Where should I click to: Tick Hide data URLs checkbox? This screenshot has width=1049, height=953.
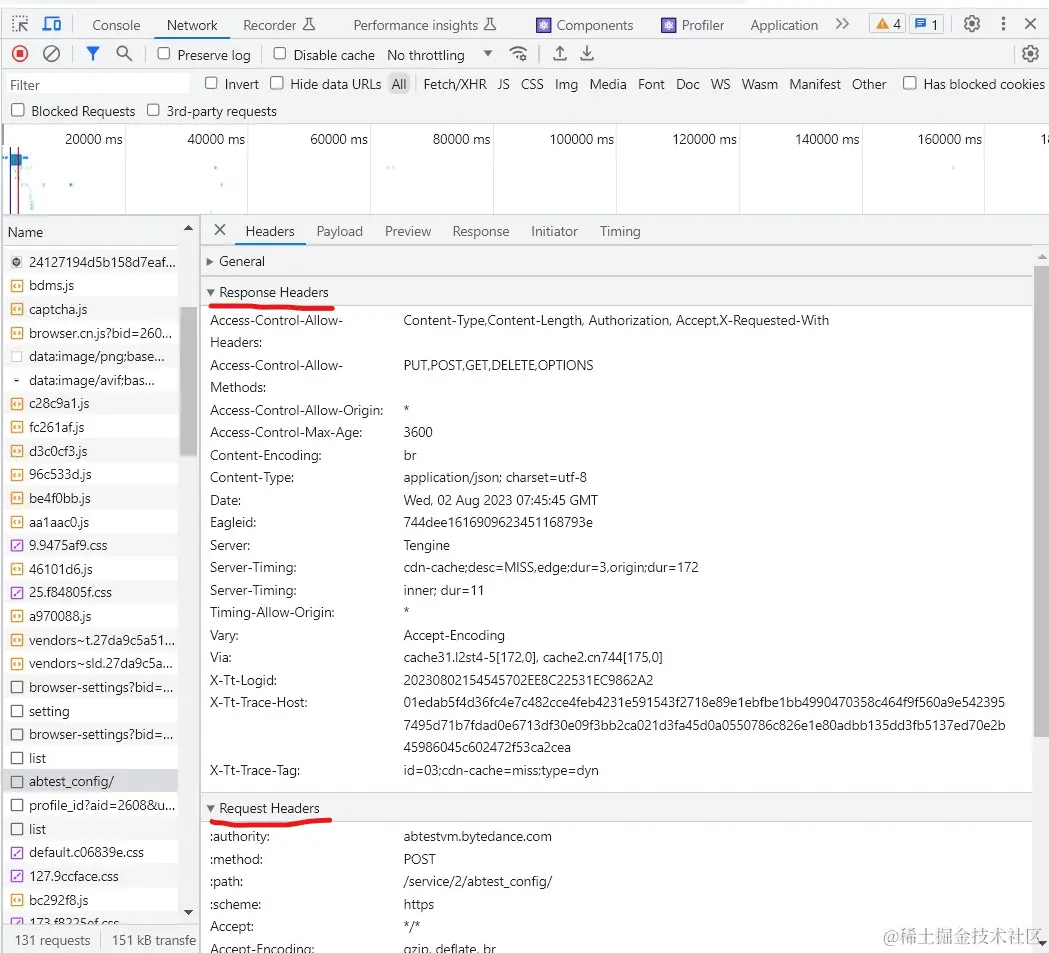click(276, 83)
